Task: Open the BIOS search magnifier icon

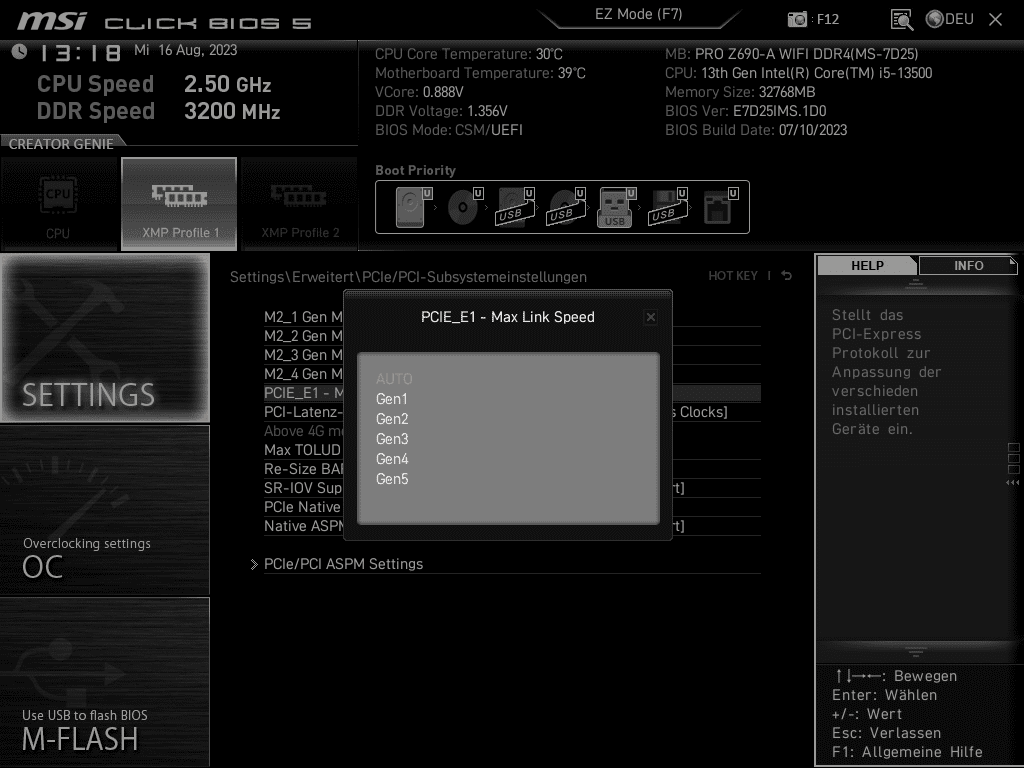Action: click(902, 20)
